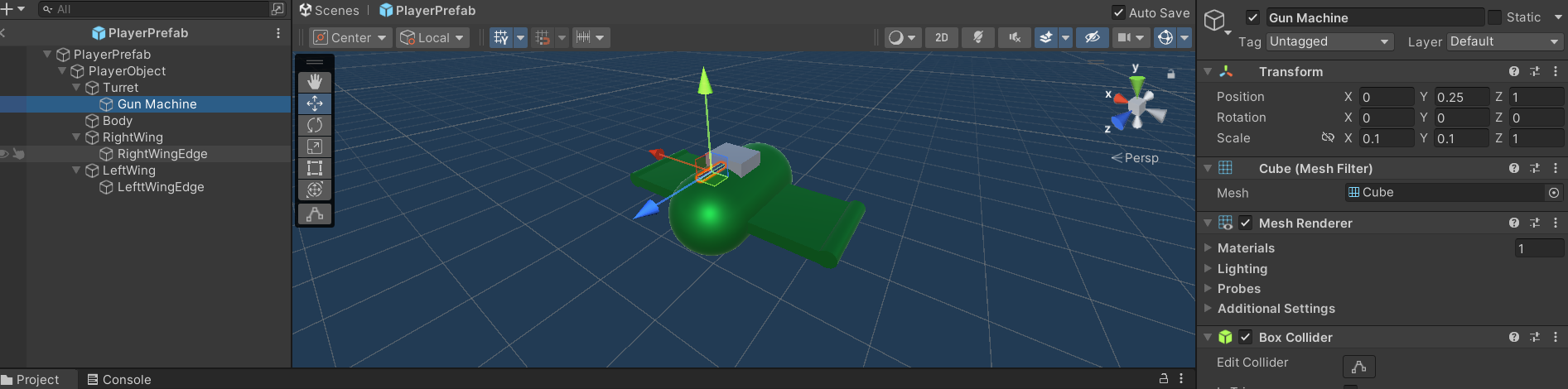Screen dimensions: 1568x389
Task: Toggle 2D view mode
Action: (x=942, y=37)
